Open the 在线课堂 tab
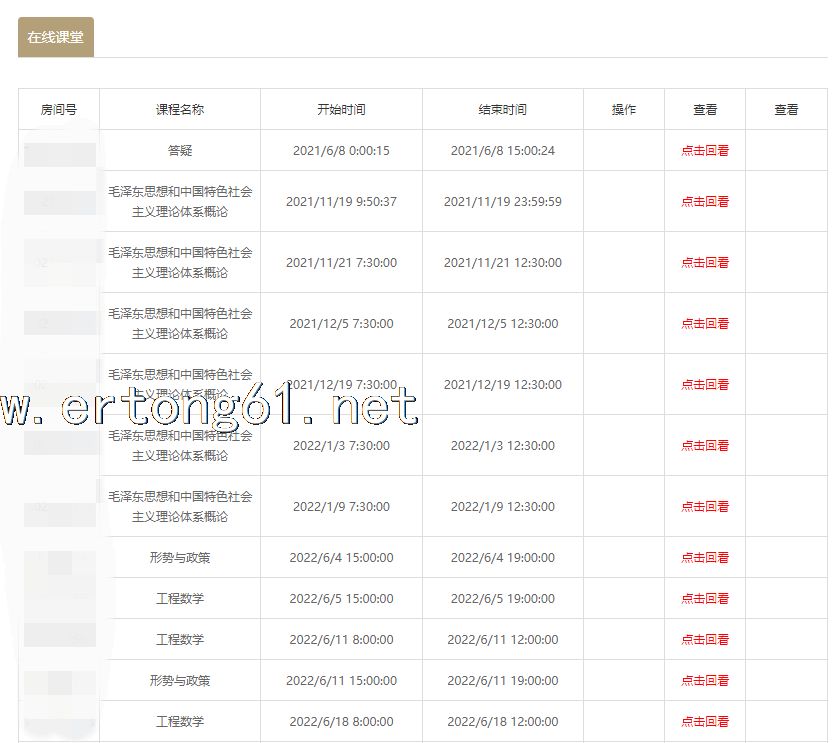This screenshot has height=743, width=839. (x=56, y=37)
